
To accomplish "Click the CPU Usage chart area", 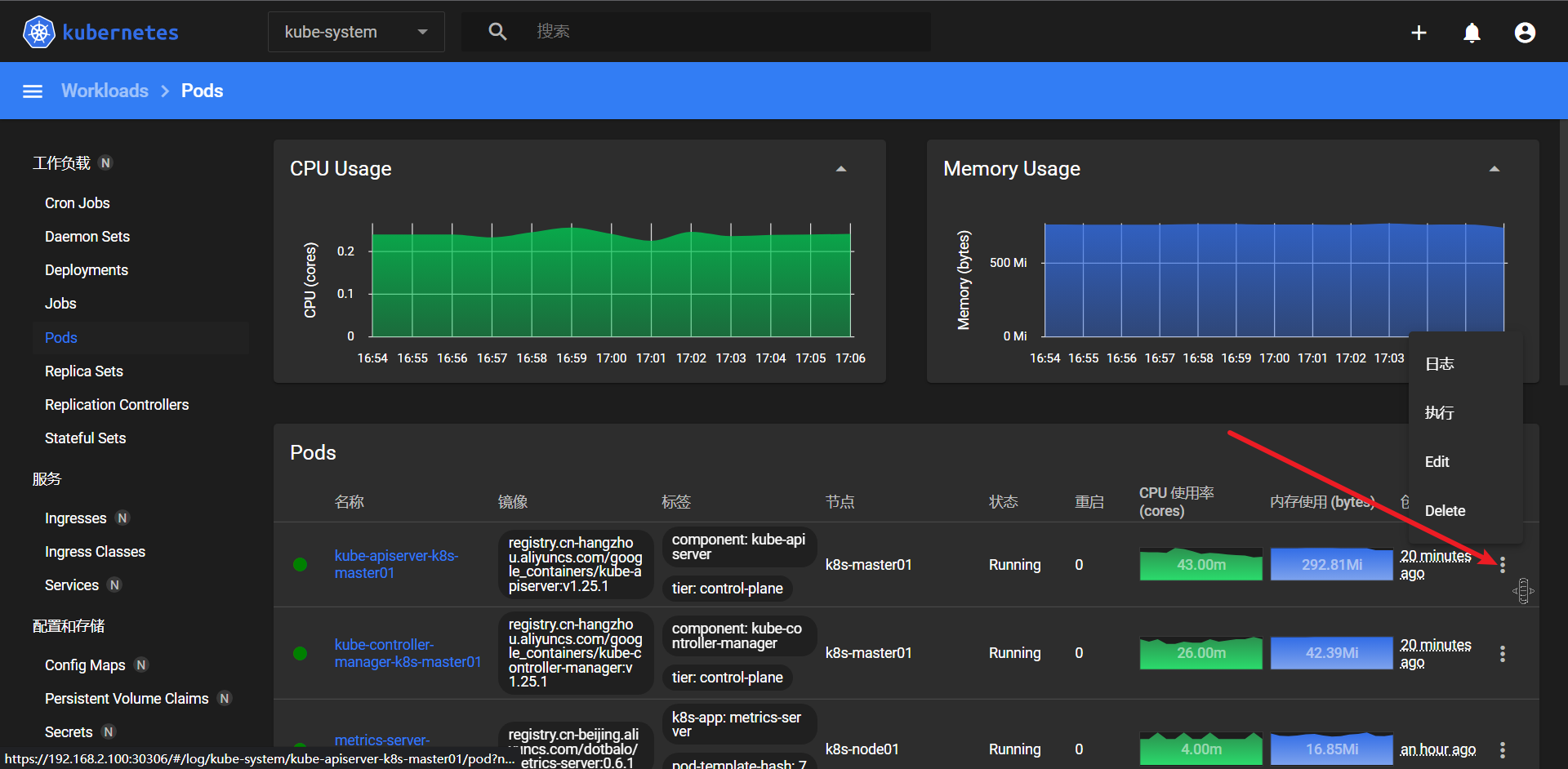I will 612,282.
